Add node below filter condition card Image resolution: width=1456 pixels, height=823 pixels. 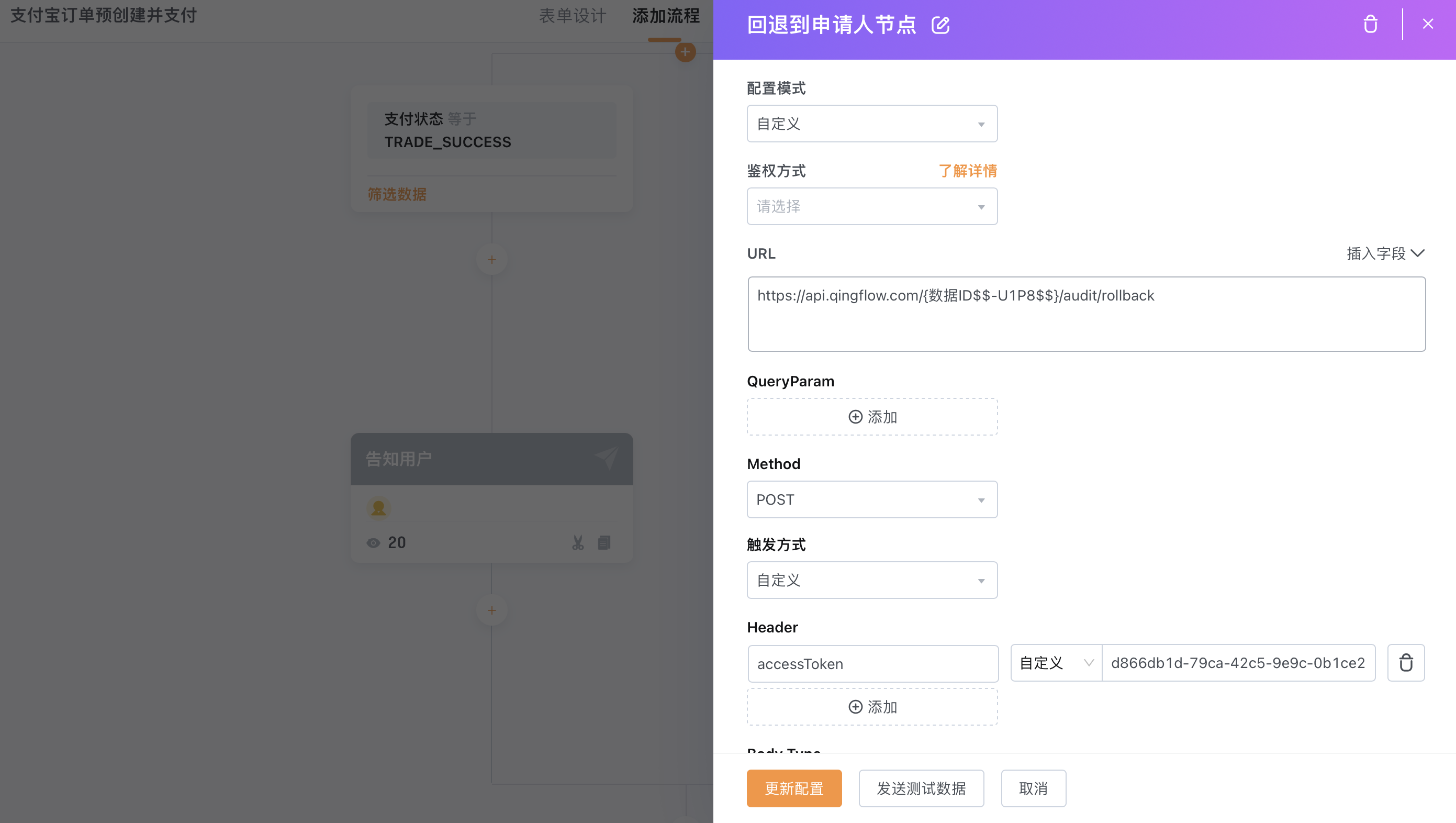(x=492, y=260)
